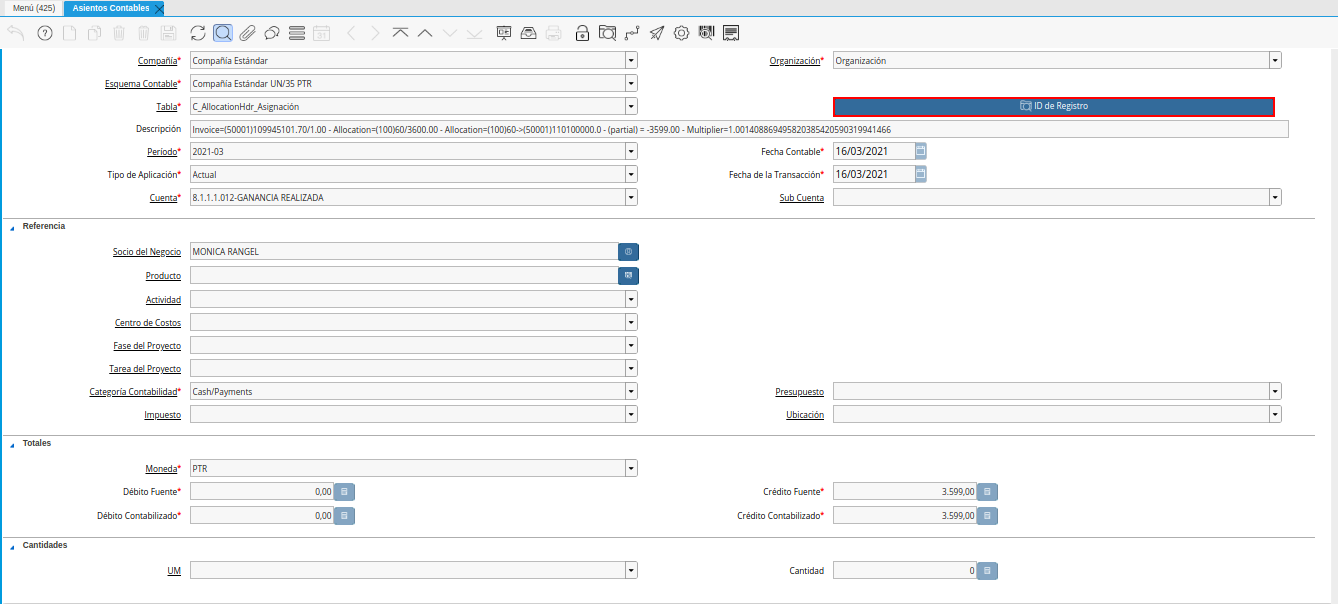Open the workflow icon in toolbar
Image resolution: width=1338 pixels, height=606 pixels.
tap(632, 33)
